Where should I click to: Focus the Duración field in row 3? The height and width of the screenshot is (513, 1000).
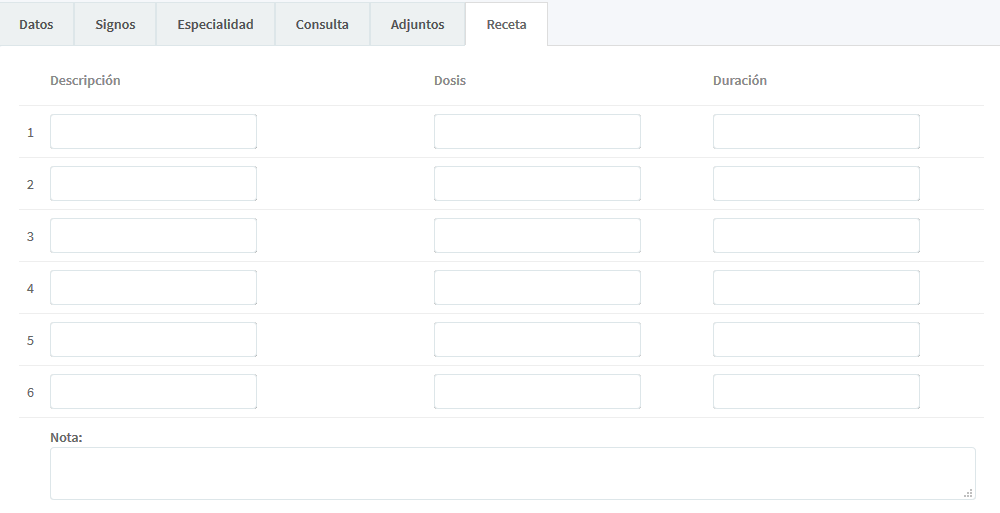pyautogui.click(x=816, y=236)
